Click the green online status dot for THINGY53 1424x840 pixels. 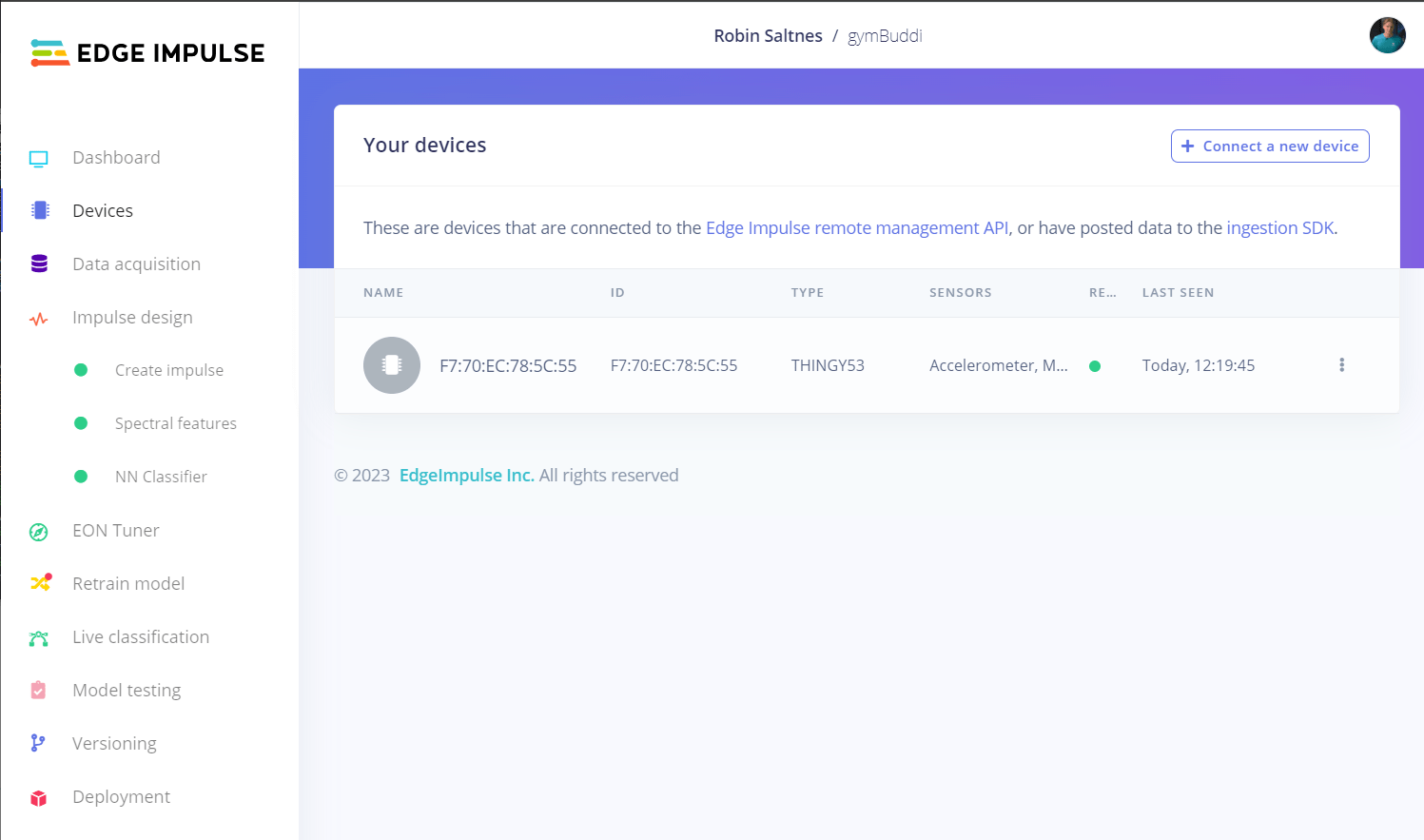point(1095,365)
